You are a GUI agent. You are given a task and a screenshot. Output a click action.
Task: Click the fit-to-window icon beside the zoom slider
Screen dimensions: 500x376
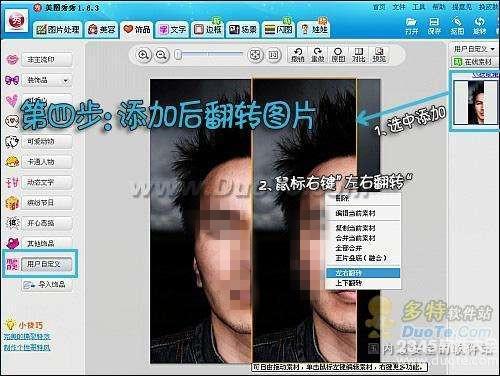[x=255, y=55]
